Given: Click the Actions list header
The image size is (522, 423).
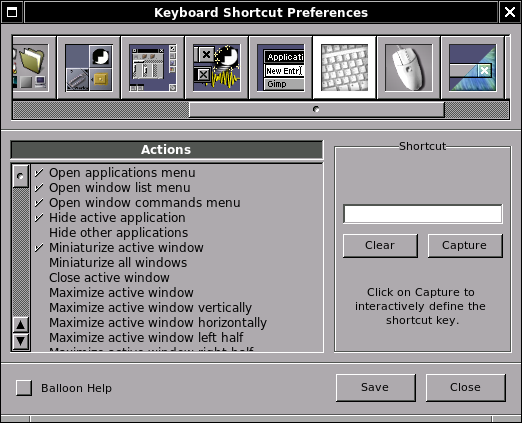Looking at the screenshot, I should coord(167,150).
